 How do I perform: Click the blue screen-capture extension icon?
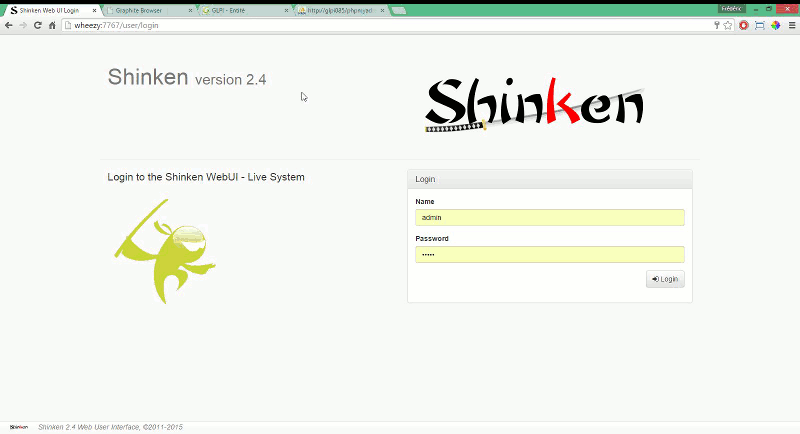coord(760,25)
